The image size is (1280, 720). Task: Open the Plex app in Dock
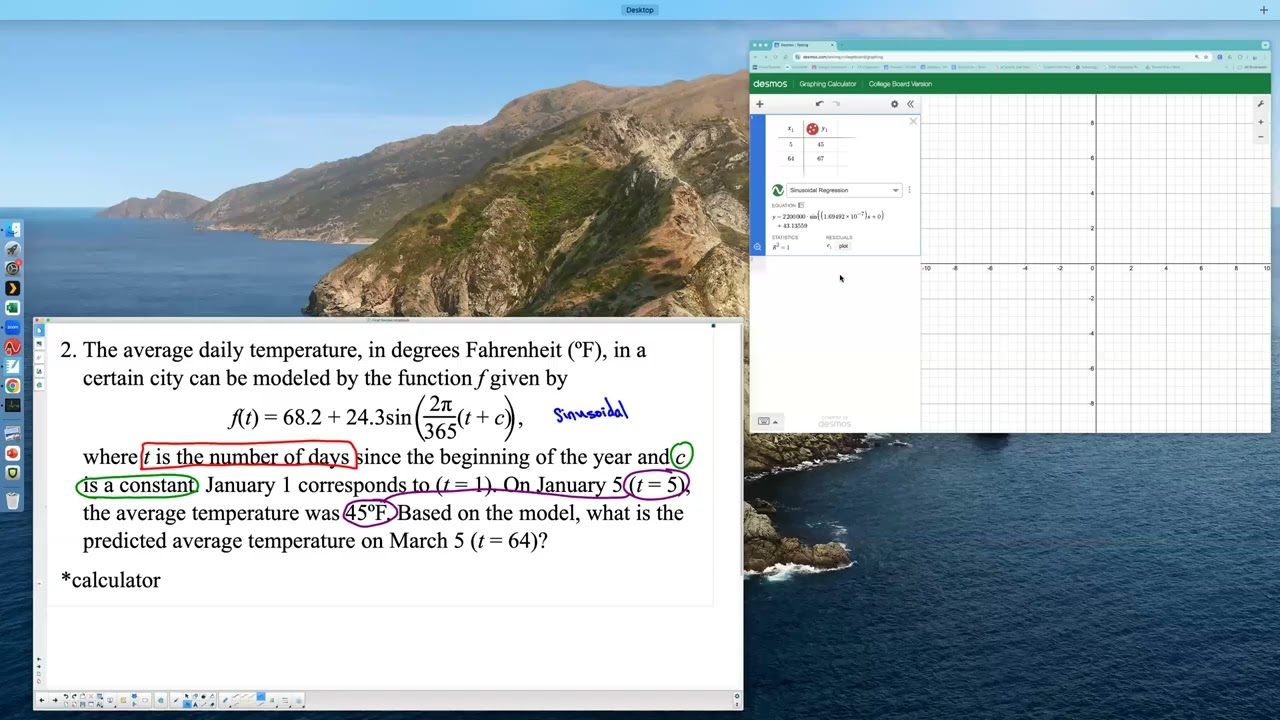pos(13,287)
